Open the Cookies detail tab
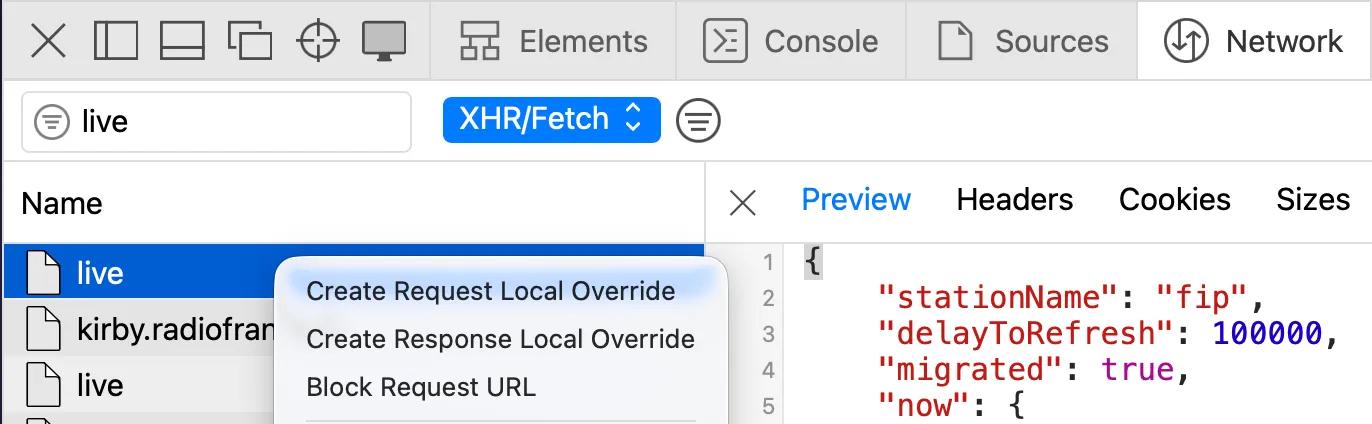Image resolution: width=1372 pixels, height=424 pixels. (1175, 200)
